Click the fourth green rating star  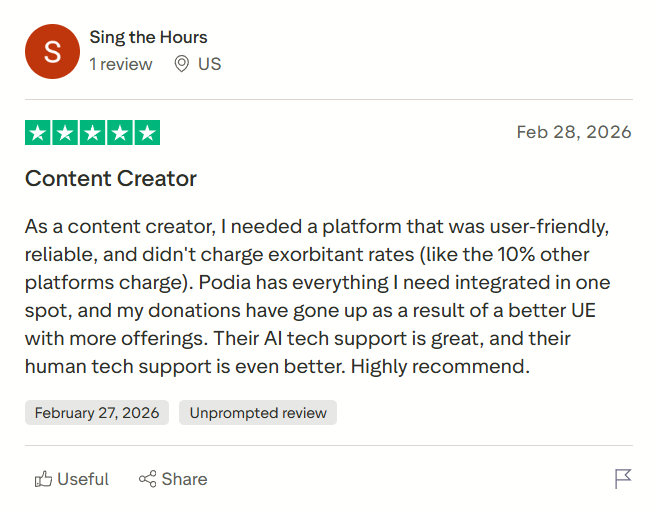pos(120,133)
